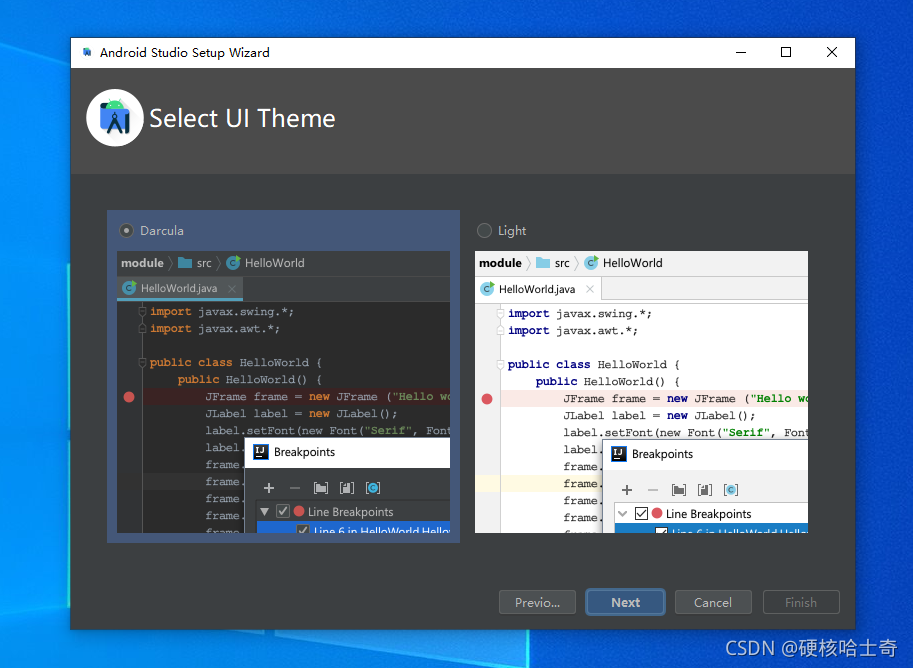Click the Darcula label text
This screenshot has width=913, height=668.
(162, 231)
